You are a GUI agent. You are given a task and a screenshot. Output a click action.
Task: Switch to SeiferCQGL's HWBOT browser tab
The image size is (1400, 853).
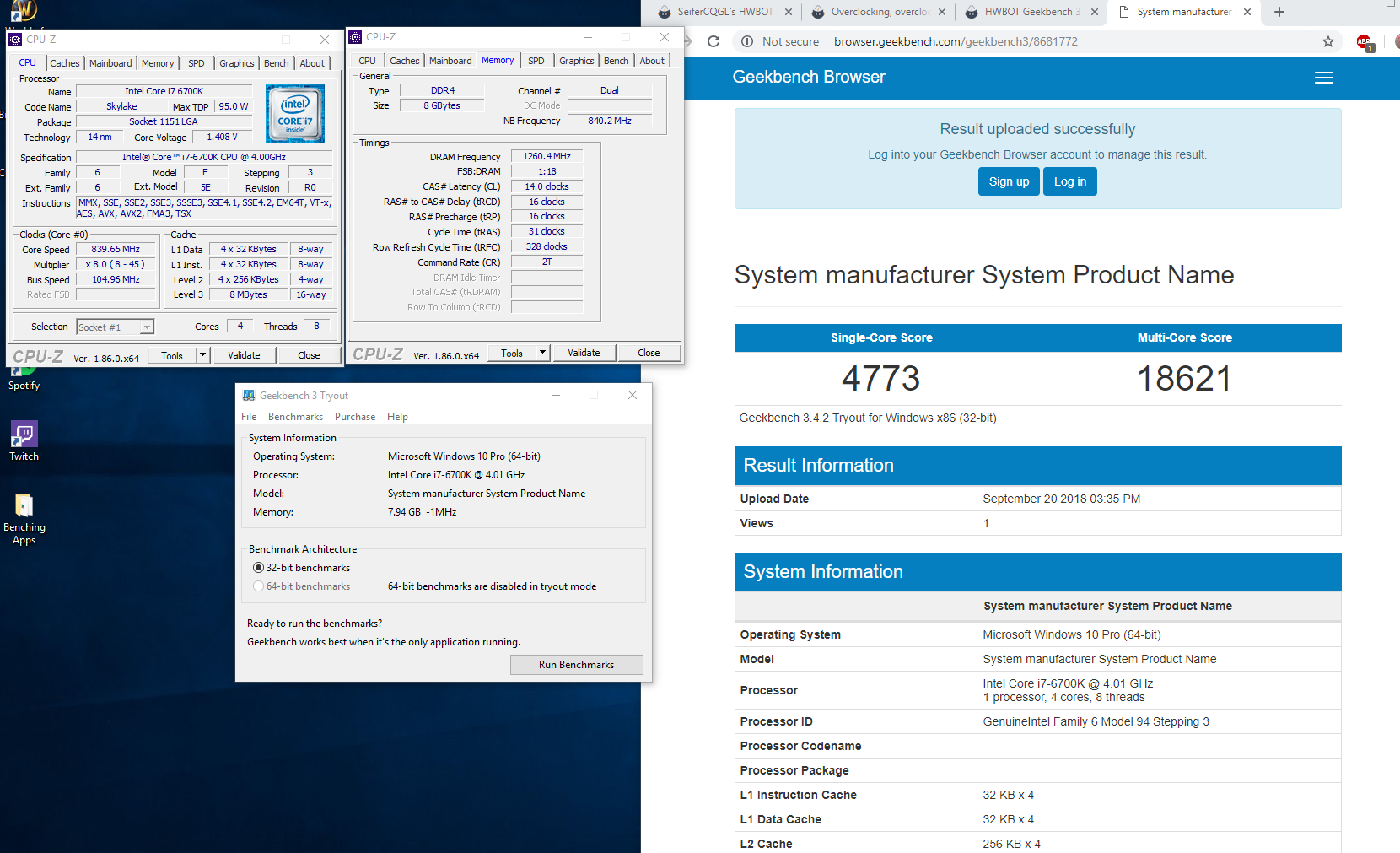click(725, 12)
